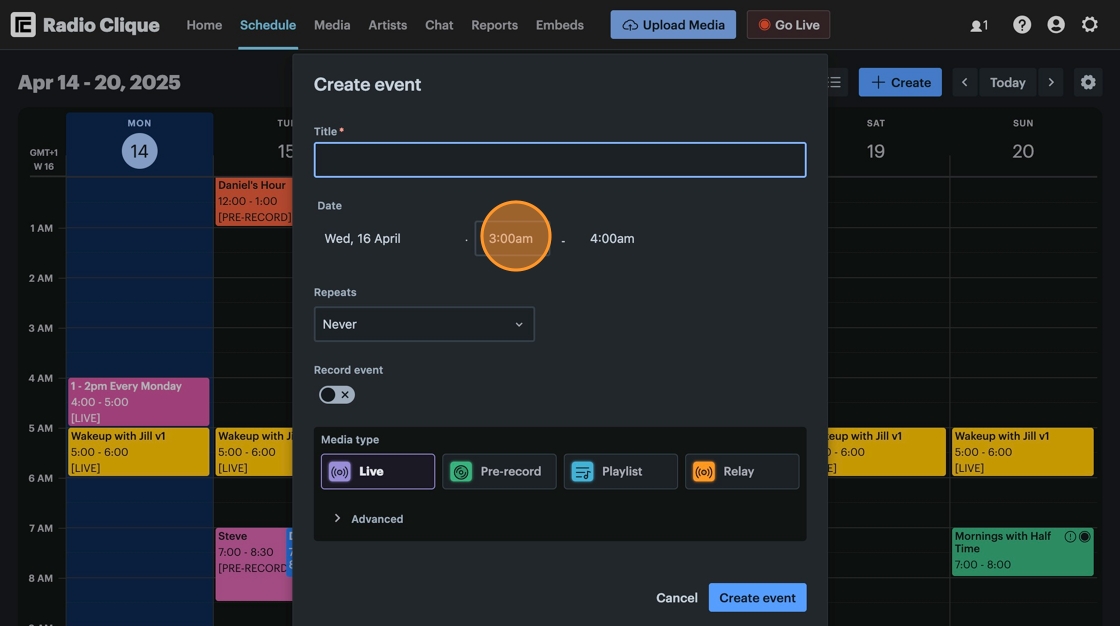Click the Radio Clique logo icon
Screen dimensions: 1120x626
click(23, 25)
